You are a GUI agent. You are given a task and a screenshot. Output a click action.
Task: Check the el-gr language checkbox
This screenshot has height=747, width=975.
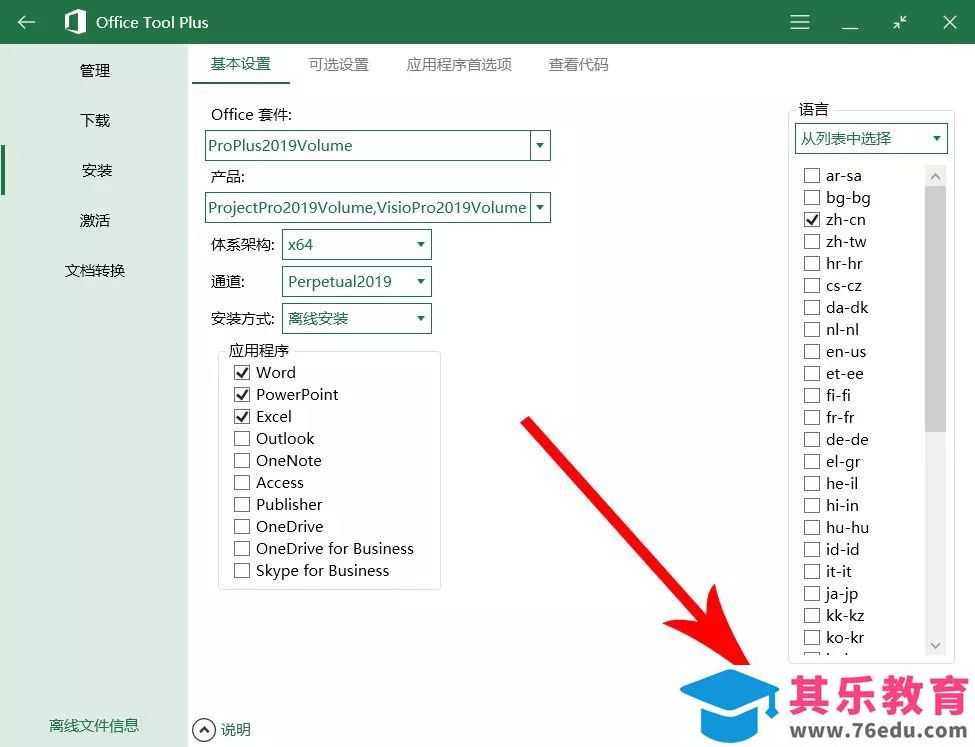tap(811, 462)
